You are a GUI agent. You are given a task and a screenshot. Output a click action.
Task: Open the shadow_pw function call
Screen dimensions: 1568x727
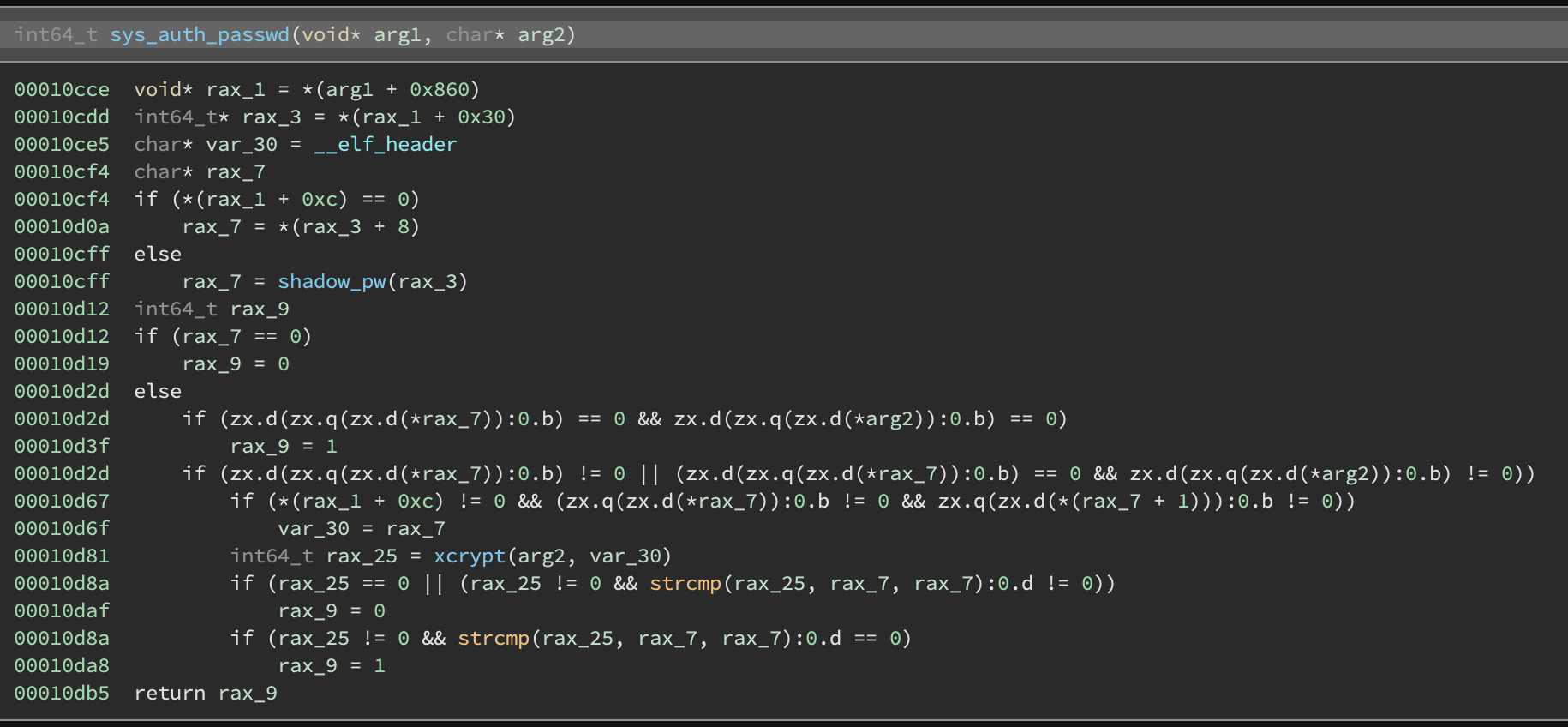click(332, 281)
